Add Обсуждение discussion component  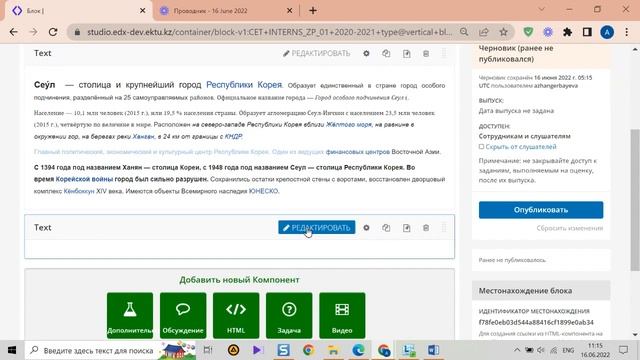(x=183, y=315)
